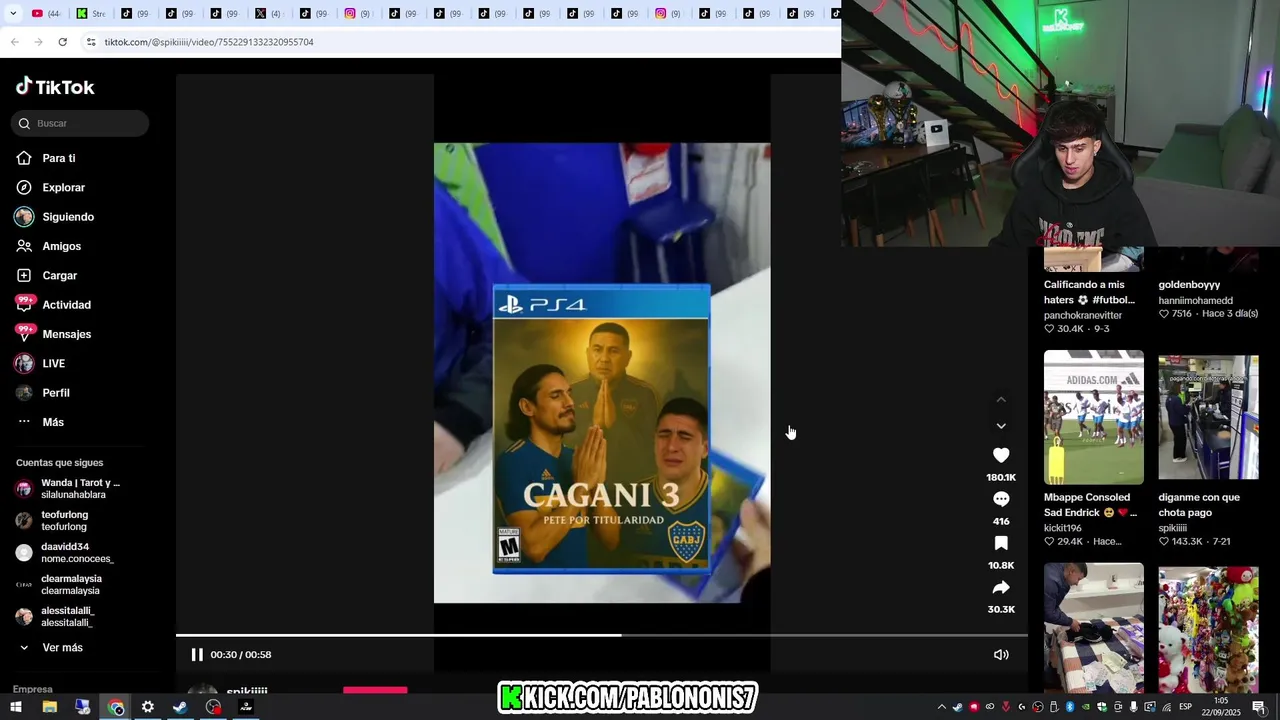Viewport: 1280px width, 720px height.
Task: Open creator panchokranevitter profile
Action: pos(1083,315)
